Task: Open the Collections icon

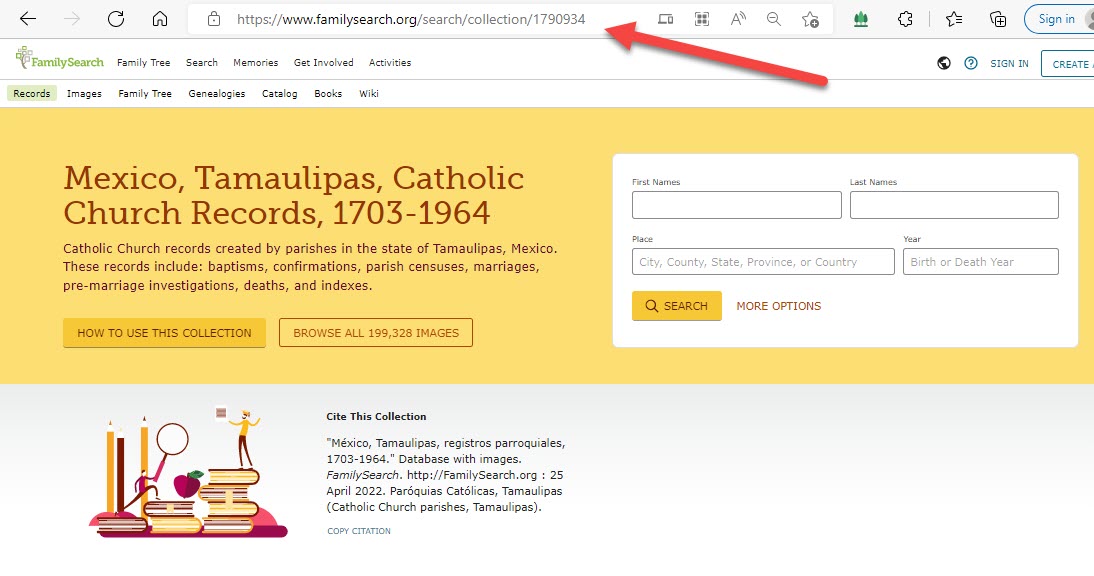Action: click(x=998, y=19)
